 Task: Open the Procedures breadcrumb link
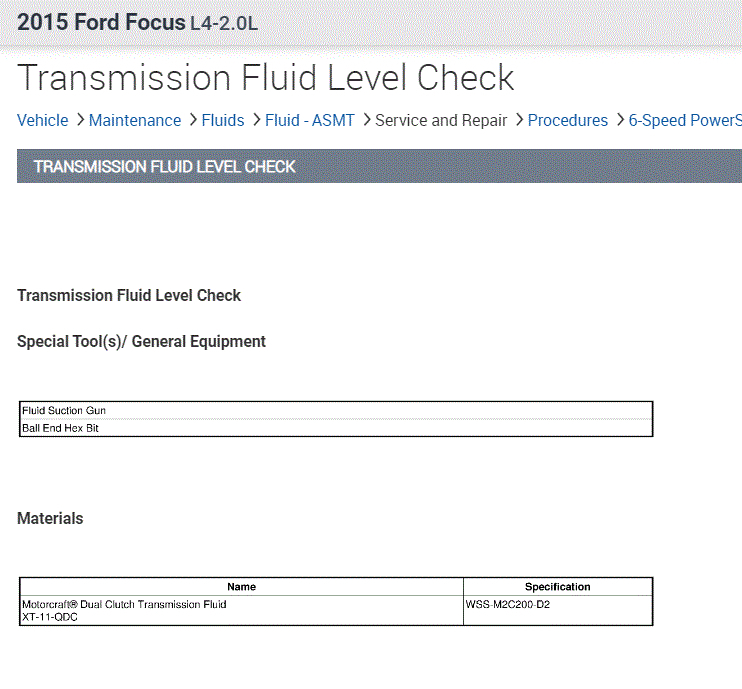[x=568, y=121]
